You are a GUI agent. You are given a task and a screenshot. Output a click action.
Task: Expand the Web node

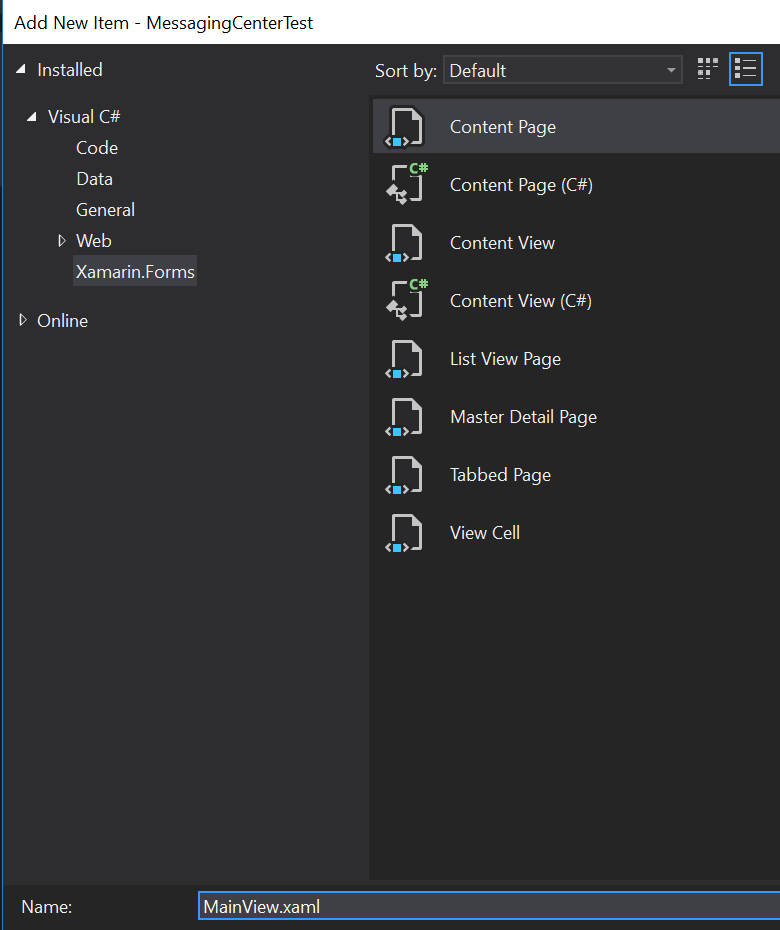(62, 240)
